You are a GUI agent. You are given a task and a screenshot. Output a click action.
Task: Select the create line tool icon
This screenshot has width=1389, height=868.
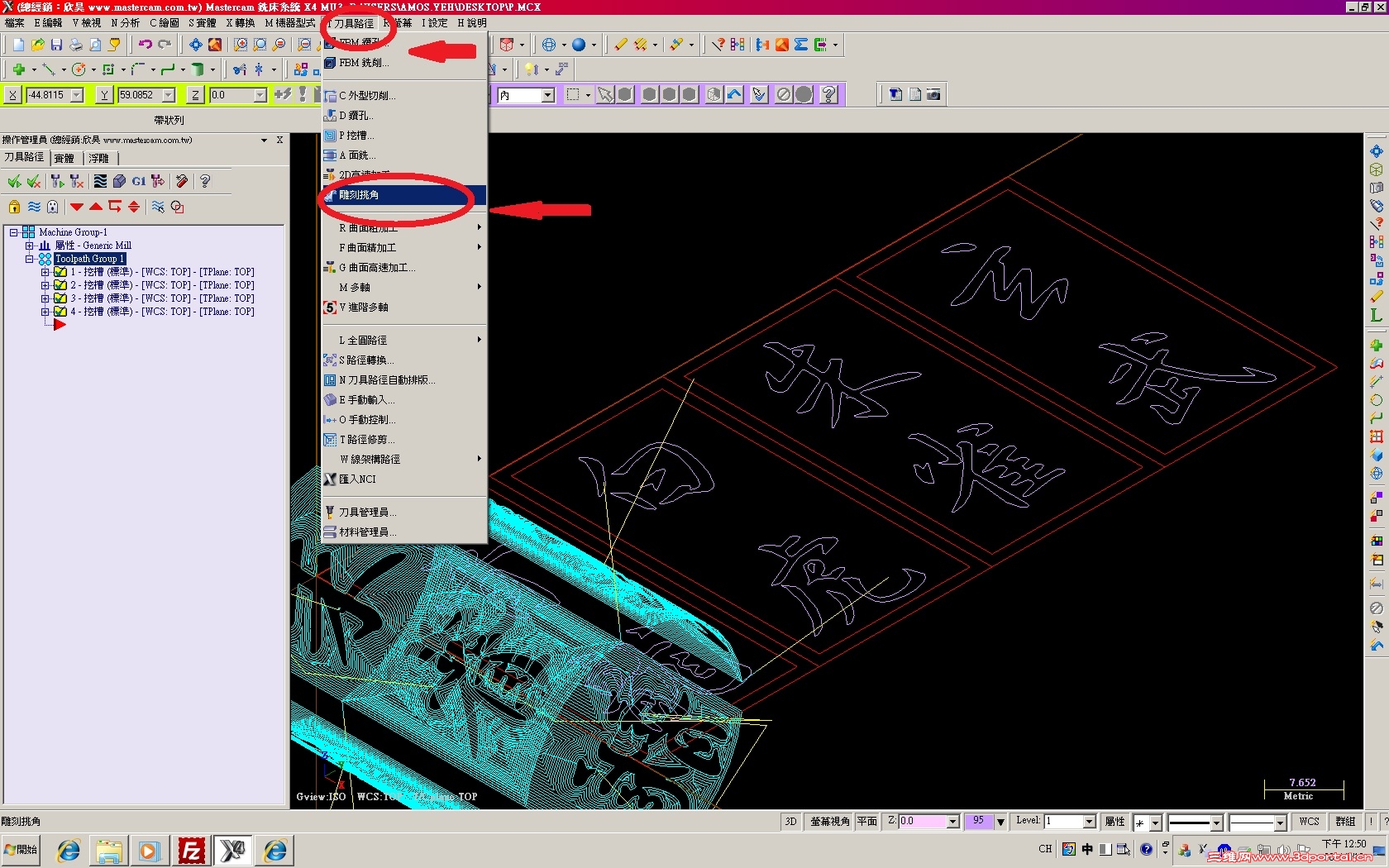(x=49, y=69)
